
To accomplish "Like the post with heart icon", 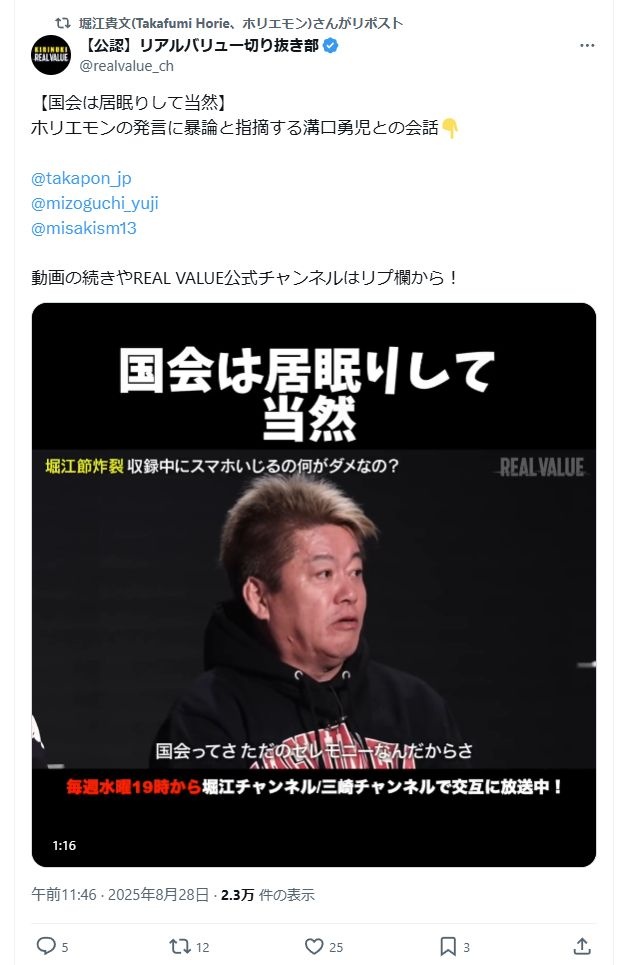I will tap(314, 945).
